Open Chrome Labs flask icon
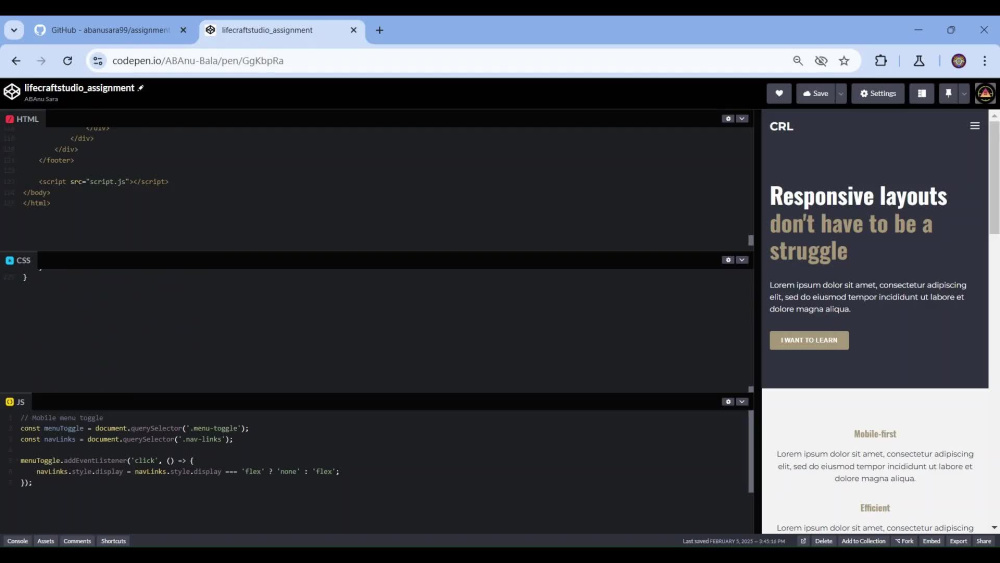The width and height of the screenshot is (1000, 563). point(919,61)
